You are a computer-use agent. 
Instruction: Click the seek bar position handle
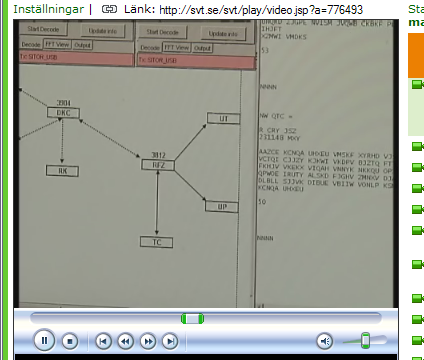(192, 319)
